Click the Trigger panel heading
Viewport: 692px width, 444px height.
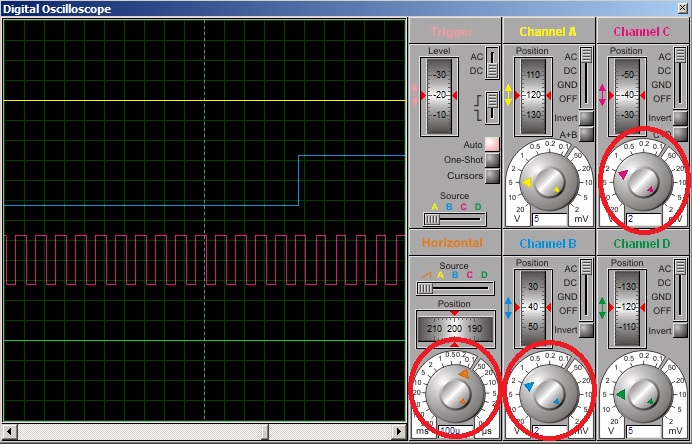451,32
